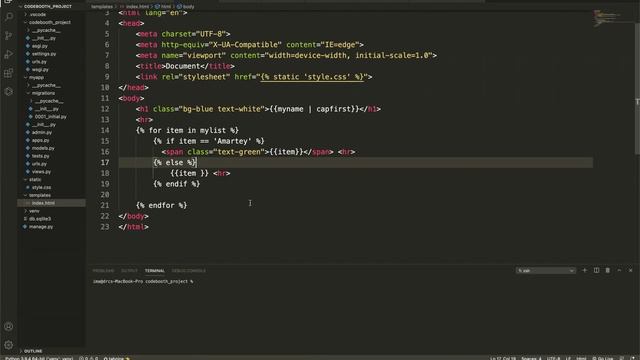Screen dimensions: 640x360
Task: Open the Accounts menu icon
Action: pyautogui.click(x=9, y=327)
